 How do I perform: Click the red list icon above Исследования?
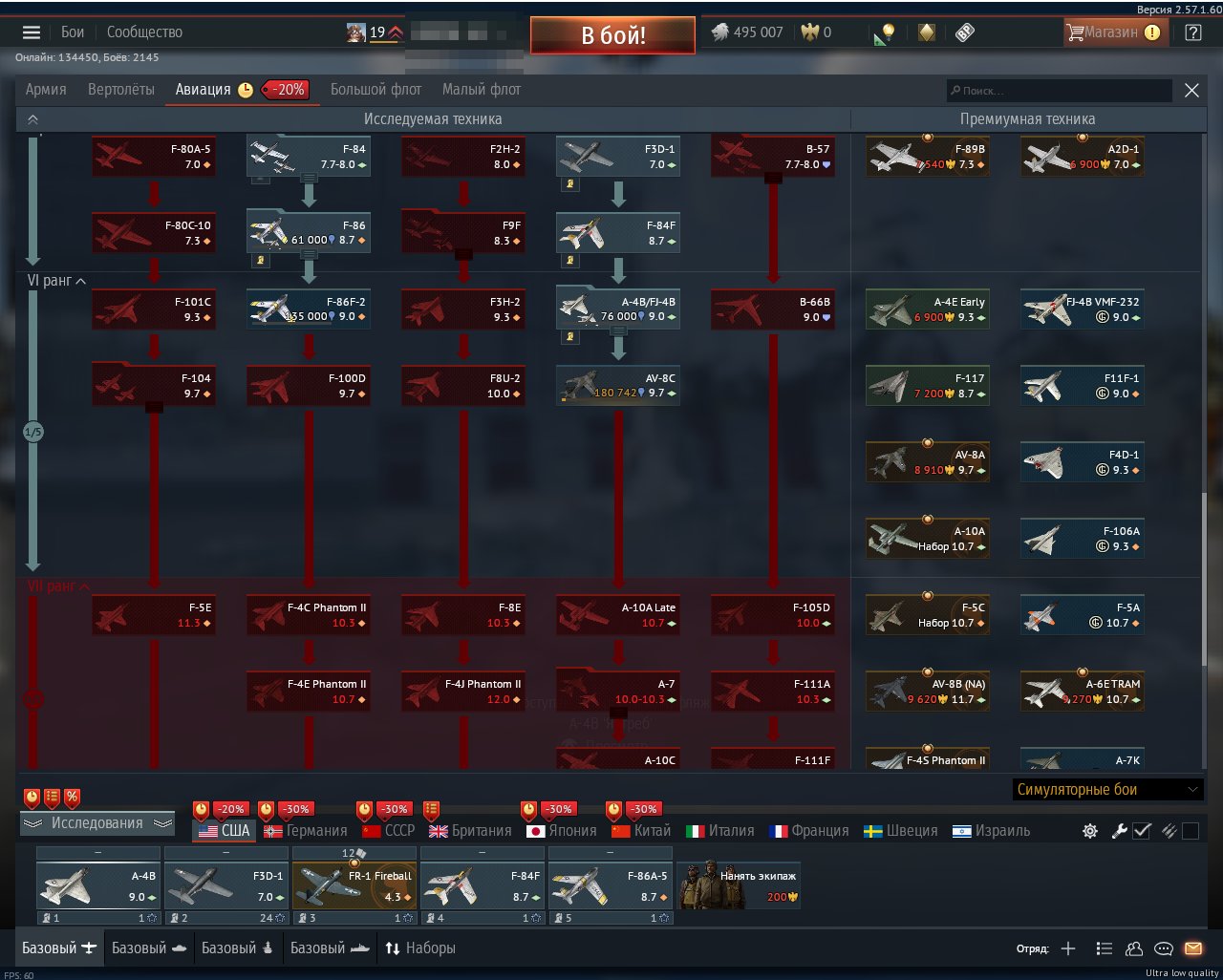point(53,798)
